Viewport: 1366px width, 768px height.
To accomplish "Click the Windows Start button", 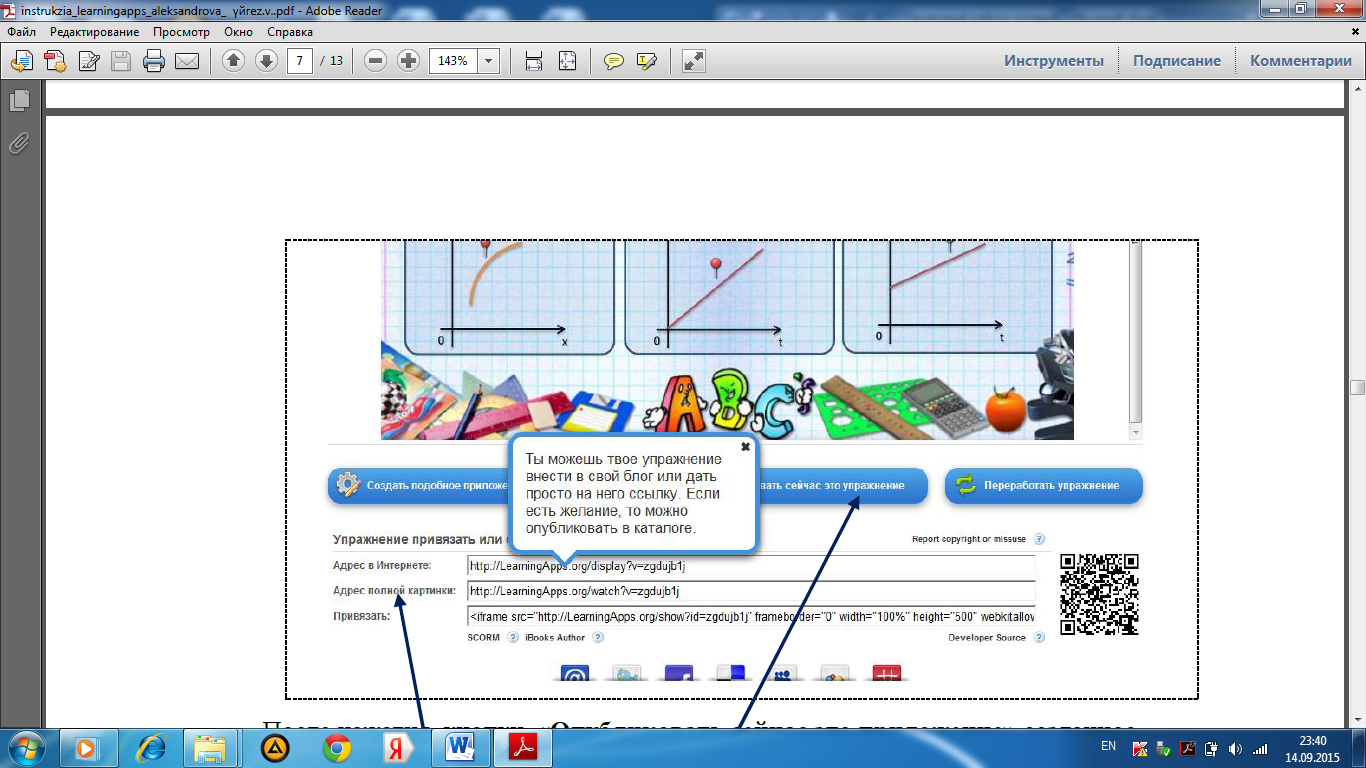I will click(27, 747).
